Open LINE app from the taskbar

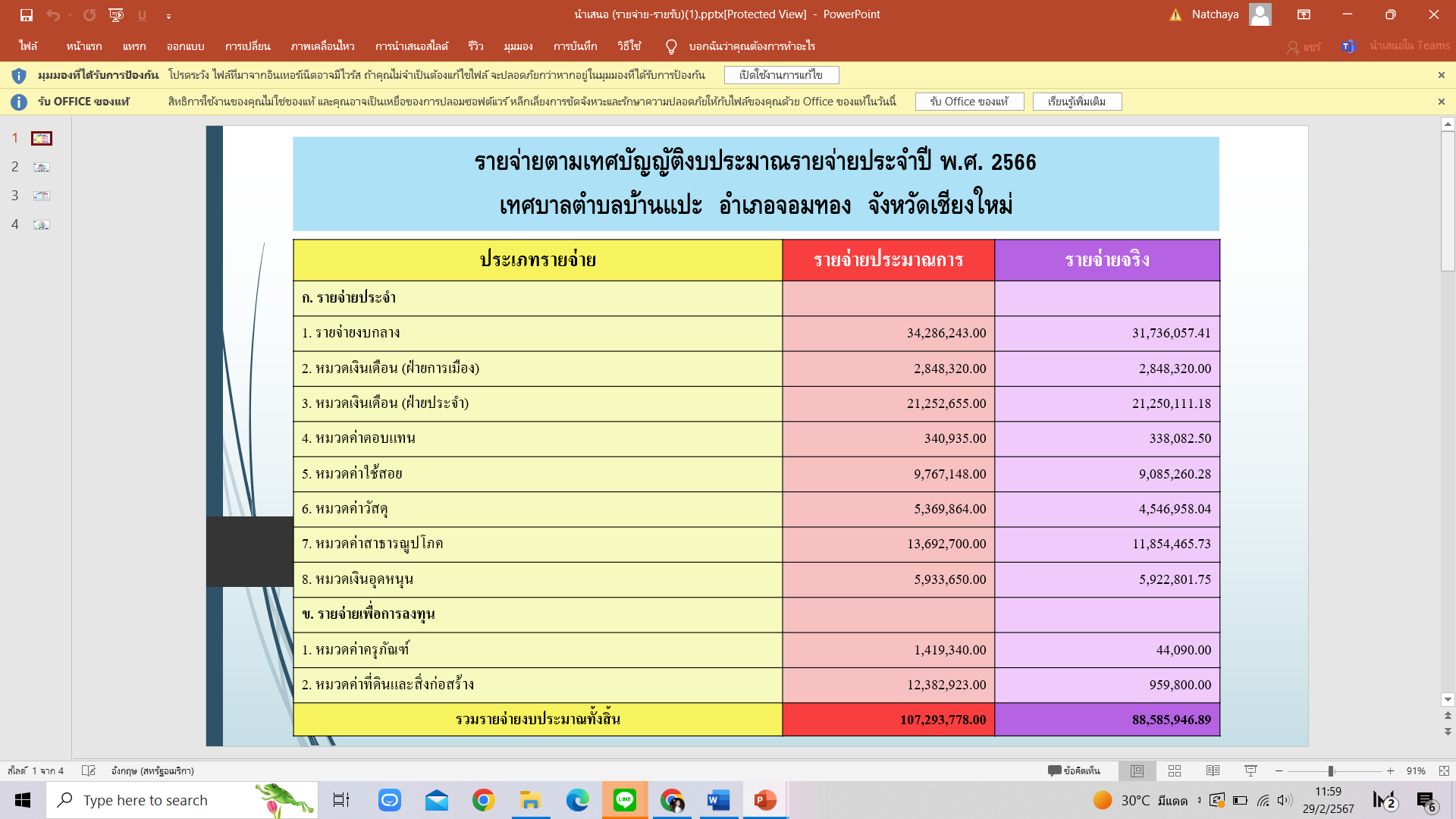click(x=625, y=800)
